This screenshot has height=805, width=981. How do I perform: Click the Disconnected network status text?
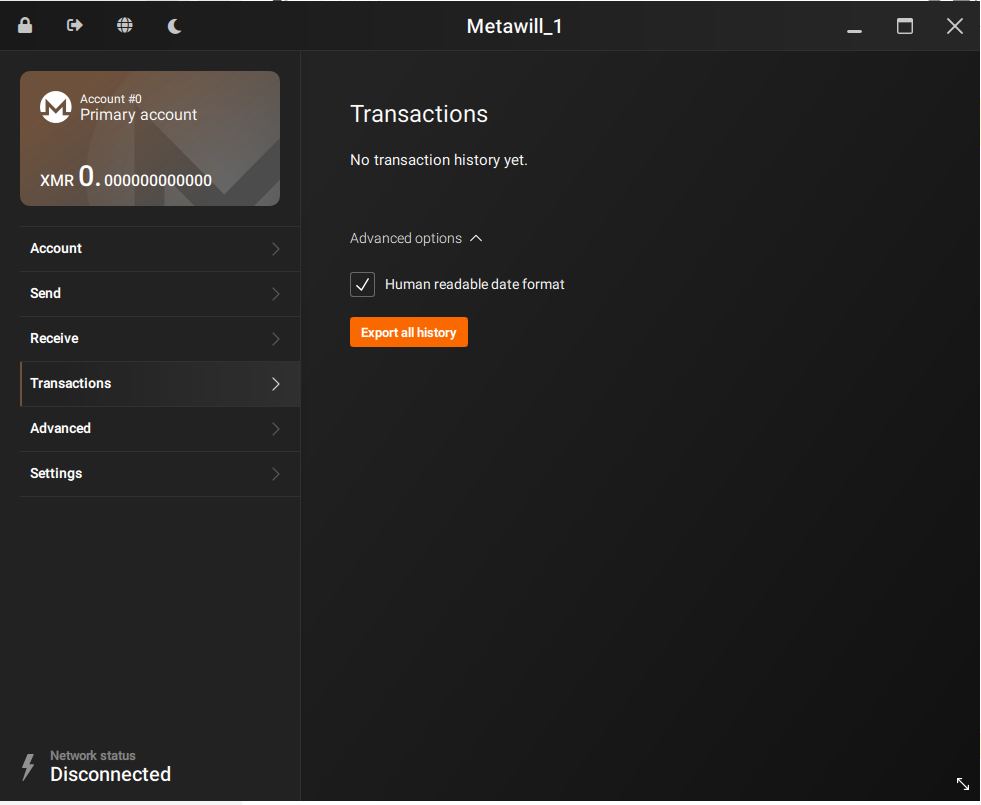tap(110, 774)
